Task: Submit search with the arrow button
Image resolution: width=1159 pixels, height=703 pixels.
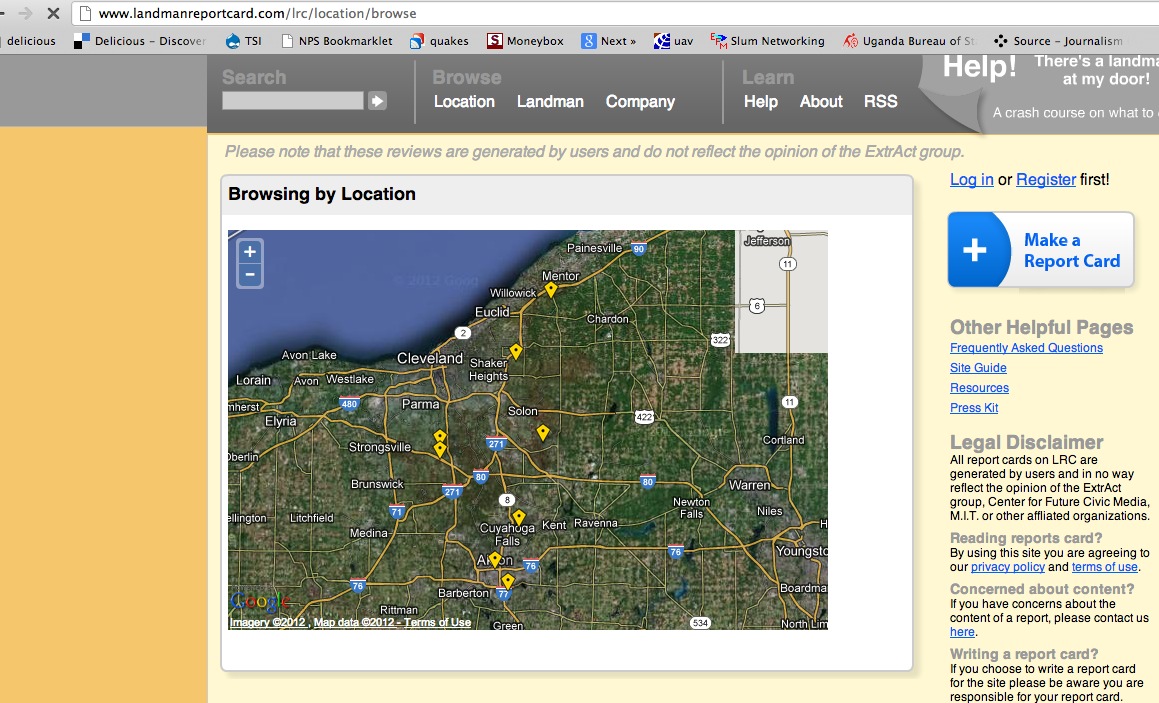Action: coord(377,101)
